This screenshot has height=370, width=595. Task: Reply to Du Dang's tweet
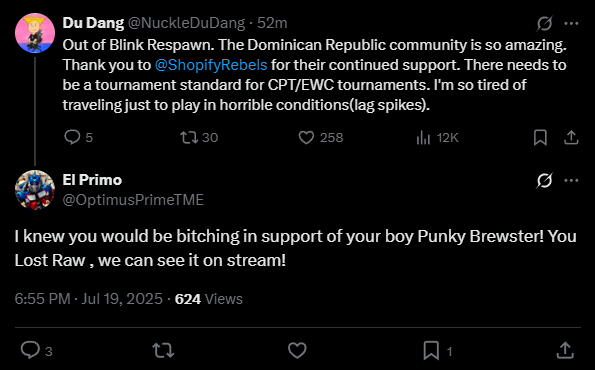78,137
